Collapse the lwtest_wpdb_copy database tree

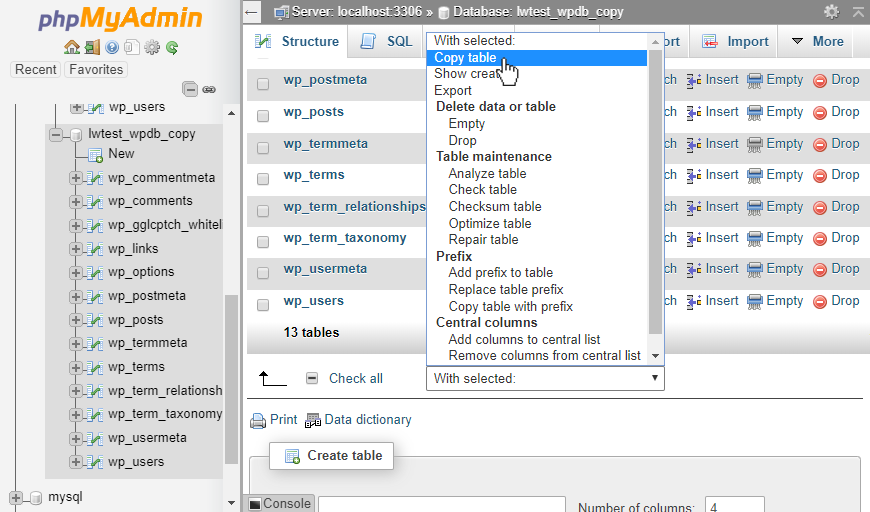pos(56,134)
